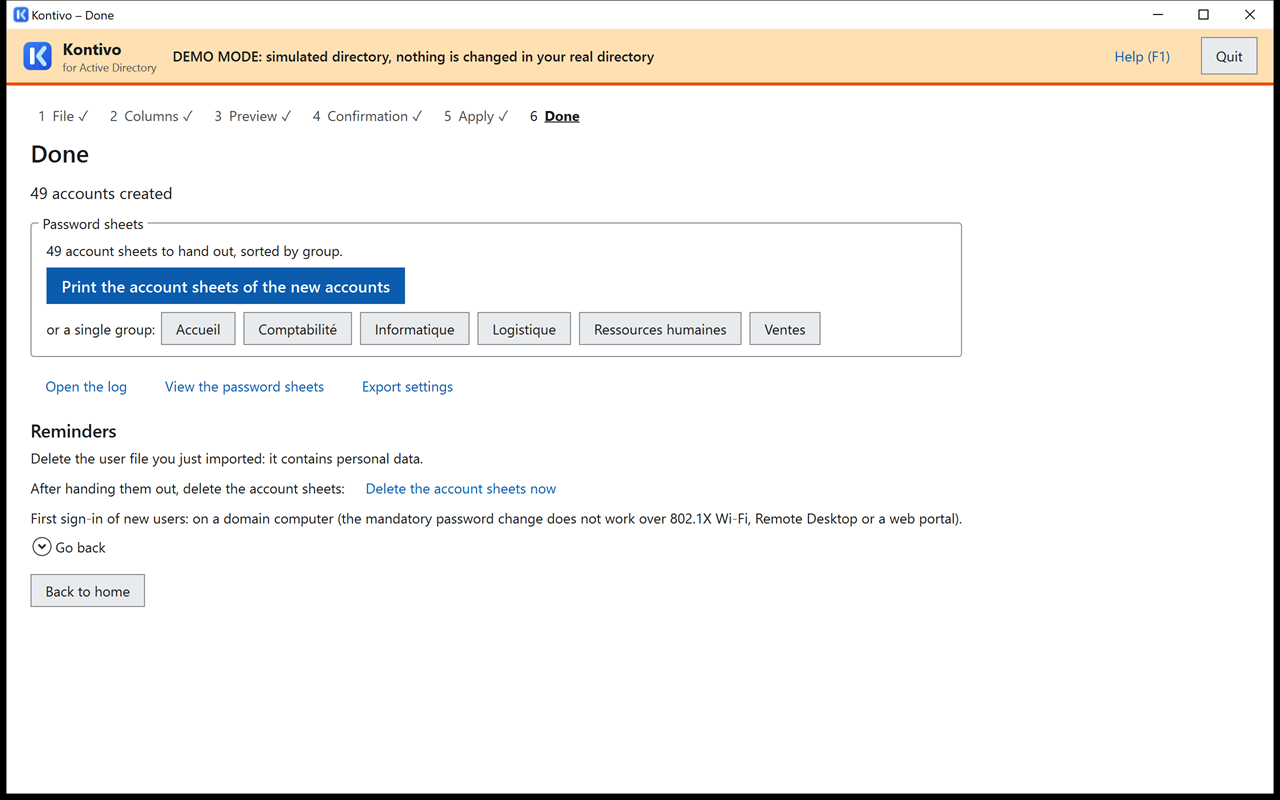Click the '49 accounts created' text
This screenshot has width=1280, height=800.
click(x=101, y=193)
